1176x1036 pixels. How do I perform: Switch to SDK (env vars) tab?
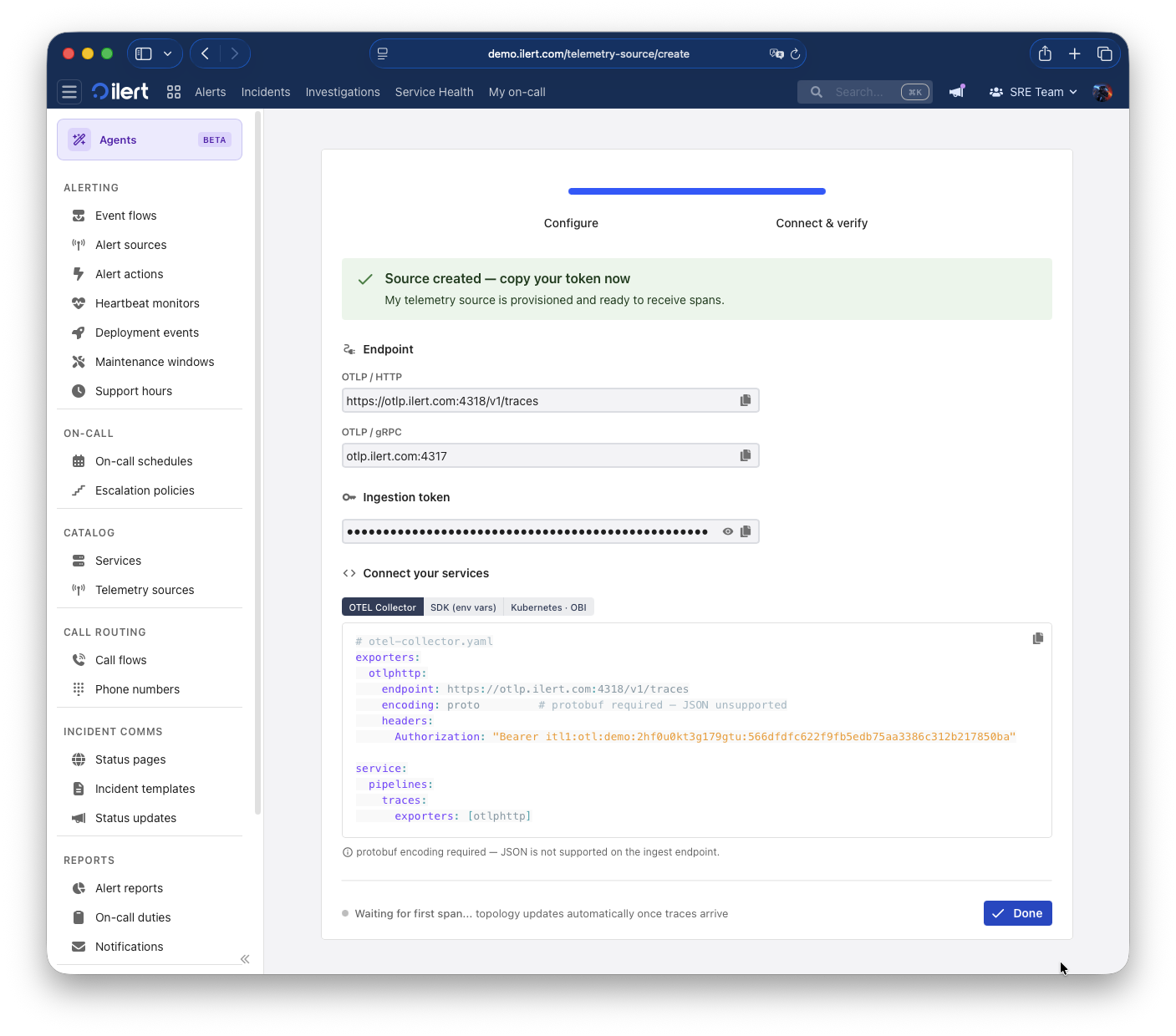(463, 607)
